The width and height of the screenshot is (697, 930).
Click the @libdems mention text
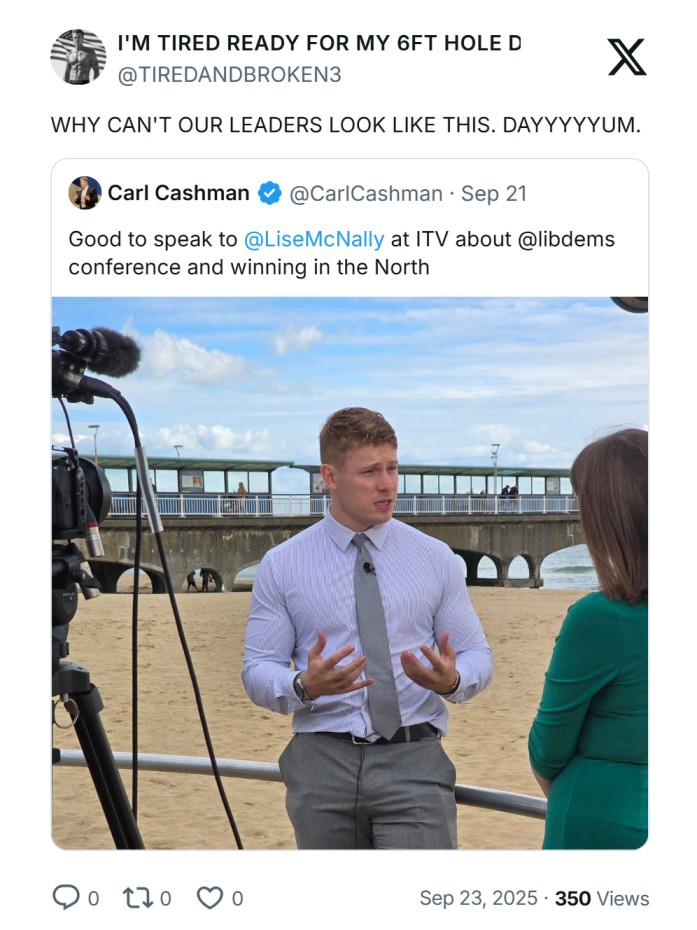(566, 239)
